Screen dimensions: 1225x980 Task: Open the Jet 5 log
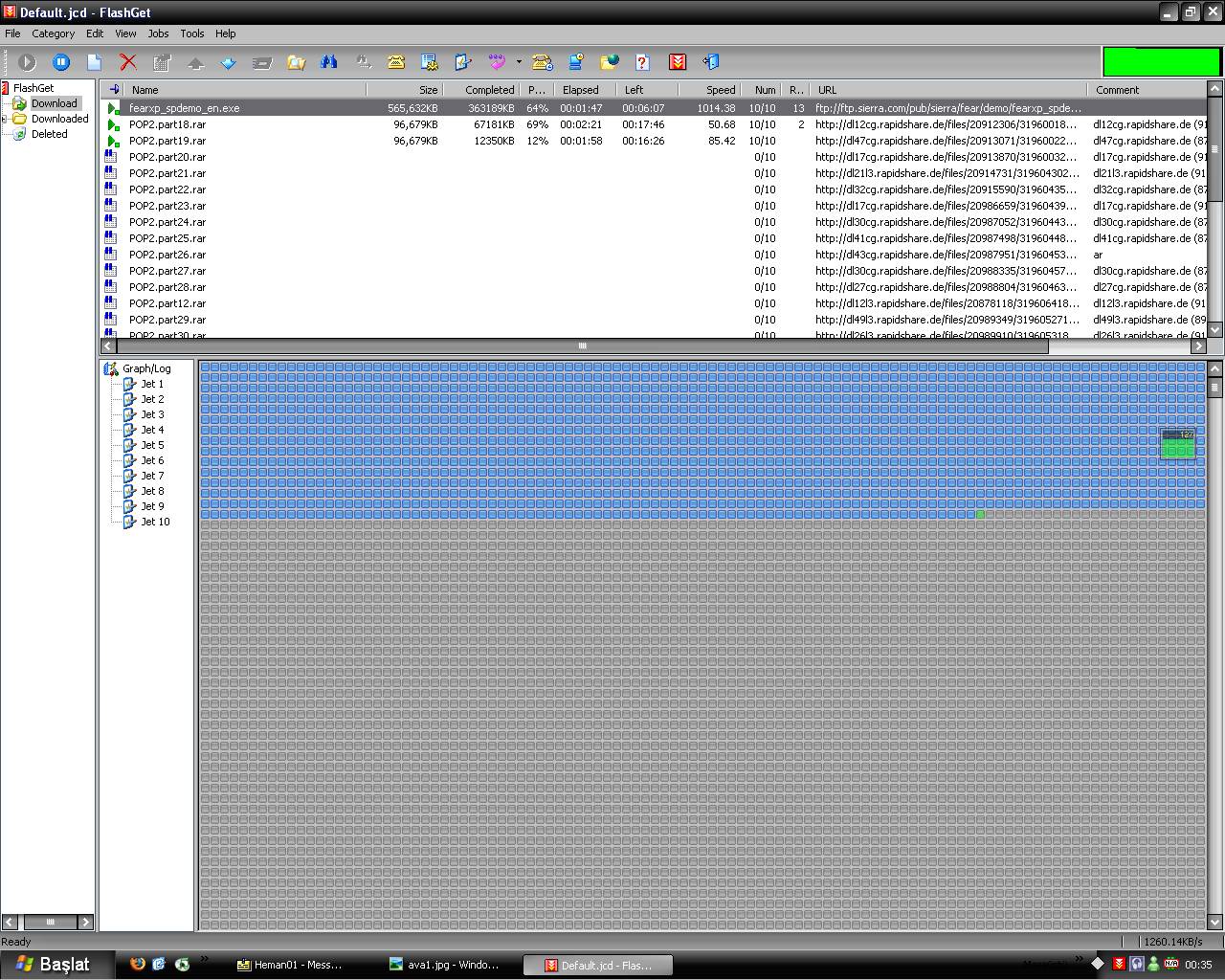pyautogui.click(x=152, y=445)
